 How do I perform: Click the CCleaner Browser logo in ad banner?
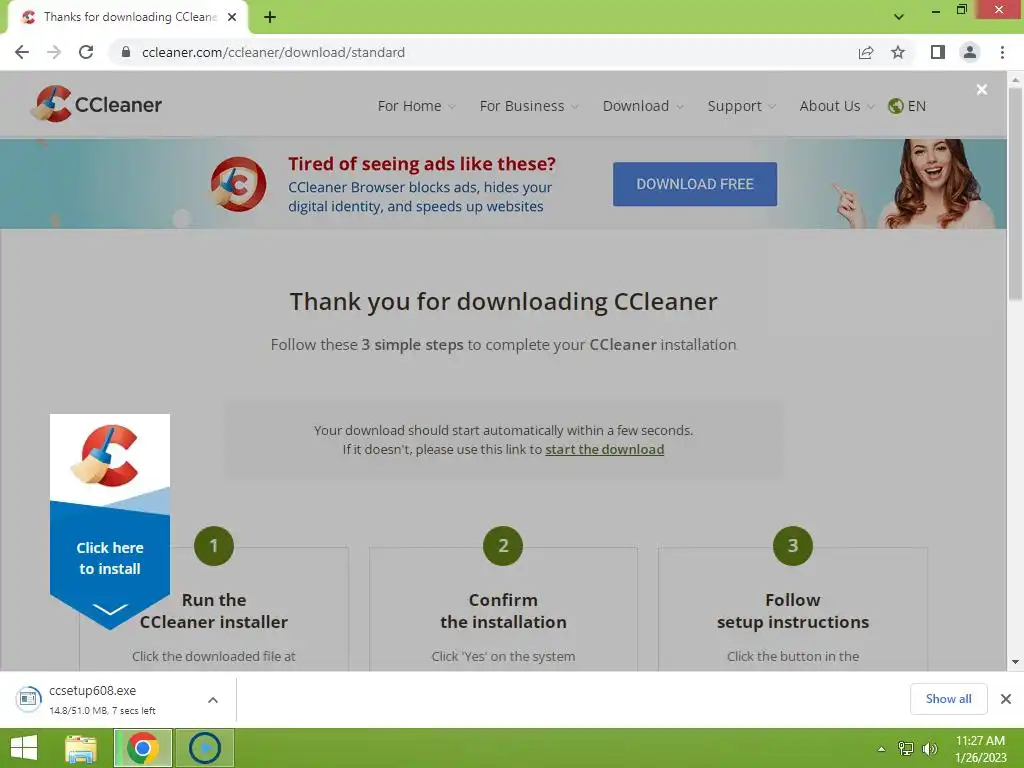238,184
